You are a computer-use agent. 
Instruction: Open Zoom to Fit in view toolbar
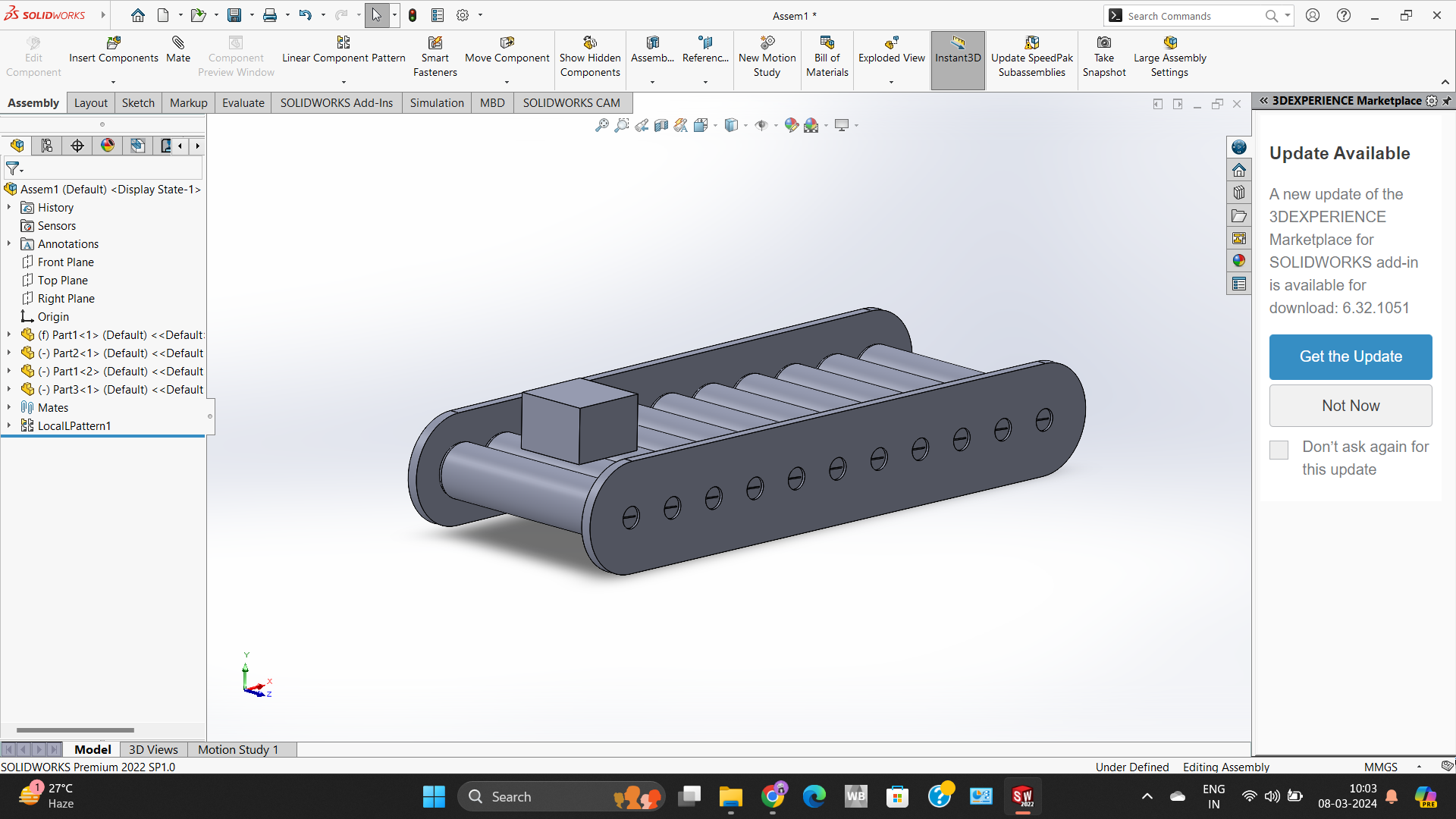click(601, 125)
